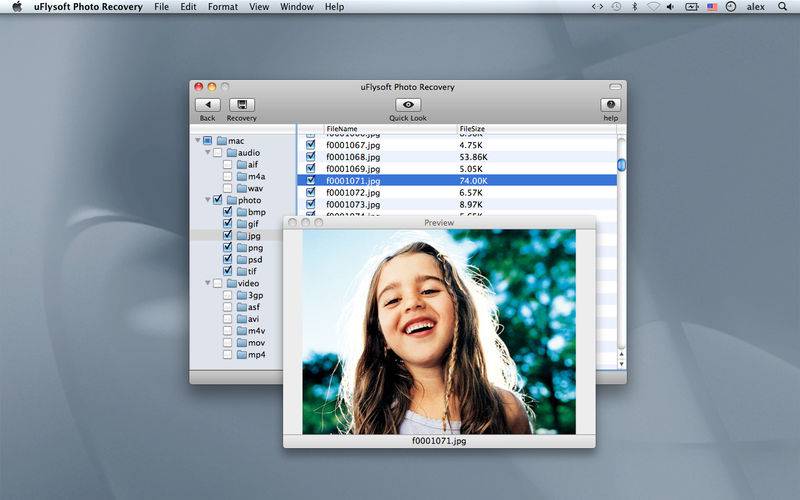Open the Edit menu

pos(188,7)
